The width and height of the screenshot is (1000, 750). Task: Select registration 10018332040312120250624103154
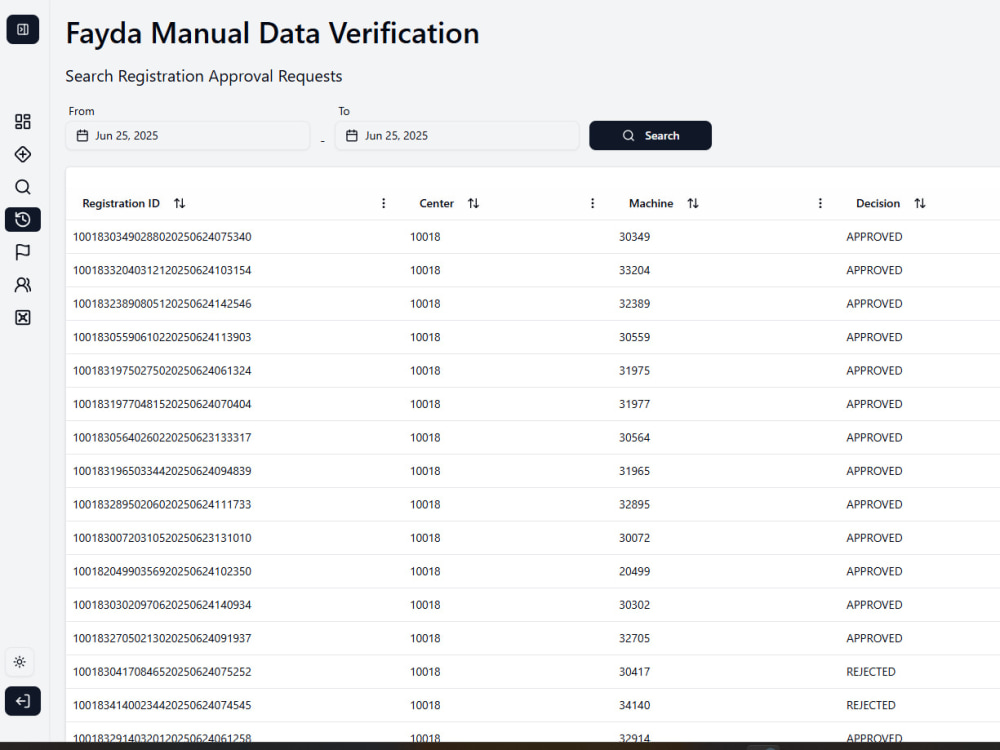[162, 270]
